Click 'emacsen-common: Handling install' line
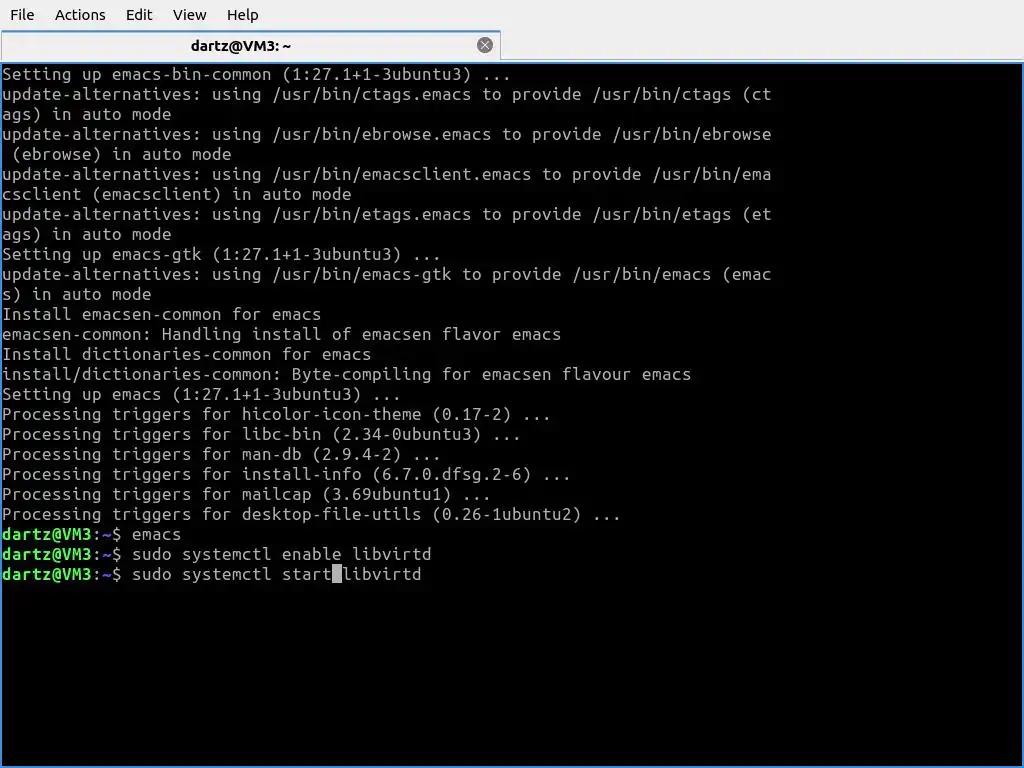1024x768 pixels. pos(281,334)
